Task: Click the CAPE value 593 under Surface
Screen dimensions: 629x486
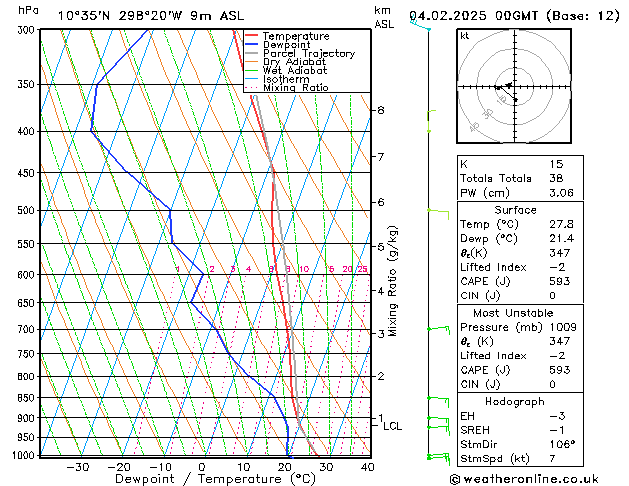Action: 560,281
